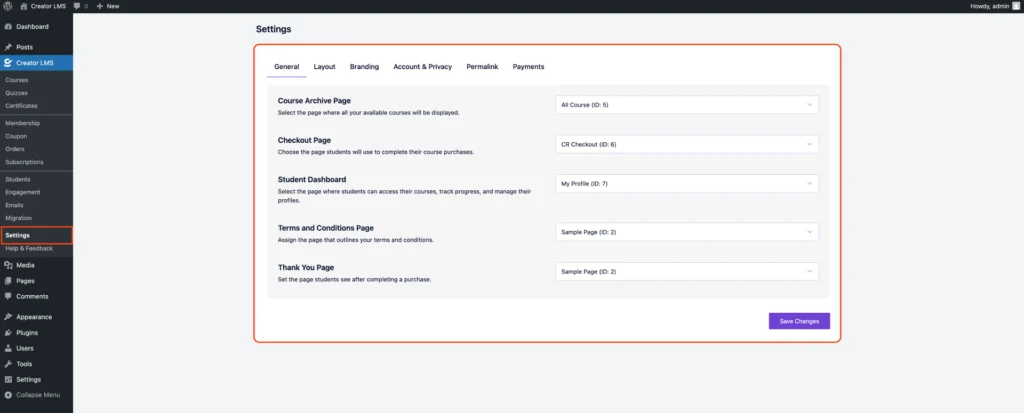1024x413 pixels.
Task: Click the Settings page heading
Action: (x=274, y=29)
